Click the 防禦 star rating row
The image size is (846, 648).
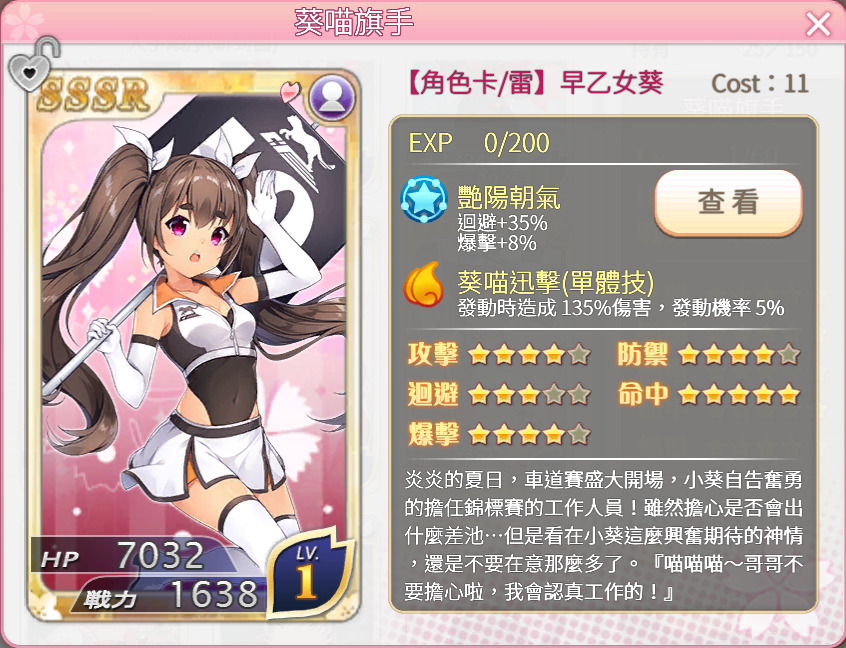(x=708, y=354)
